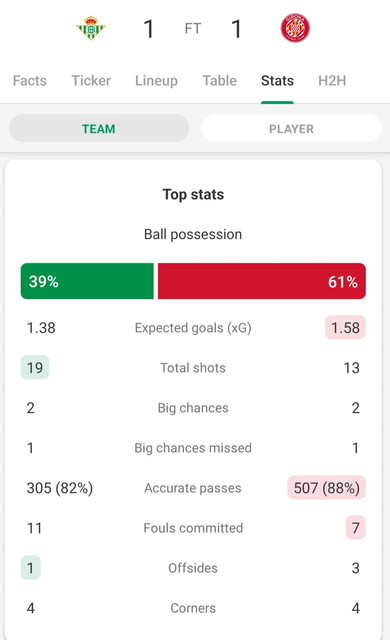
Task: Open the Real Betis team crest
Action: pyautogui.click(x=91, y=28)
